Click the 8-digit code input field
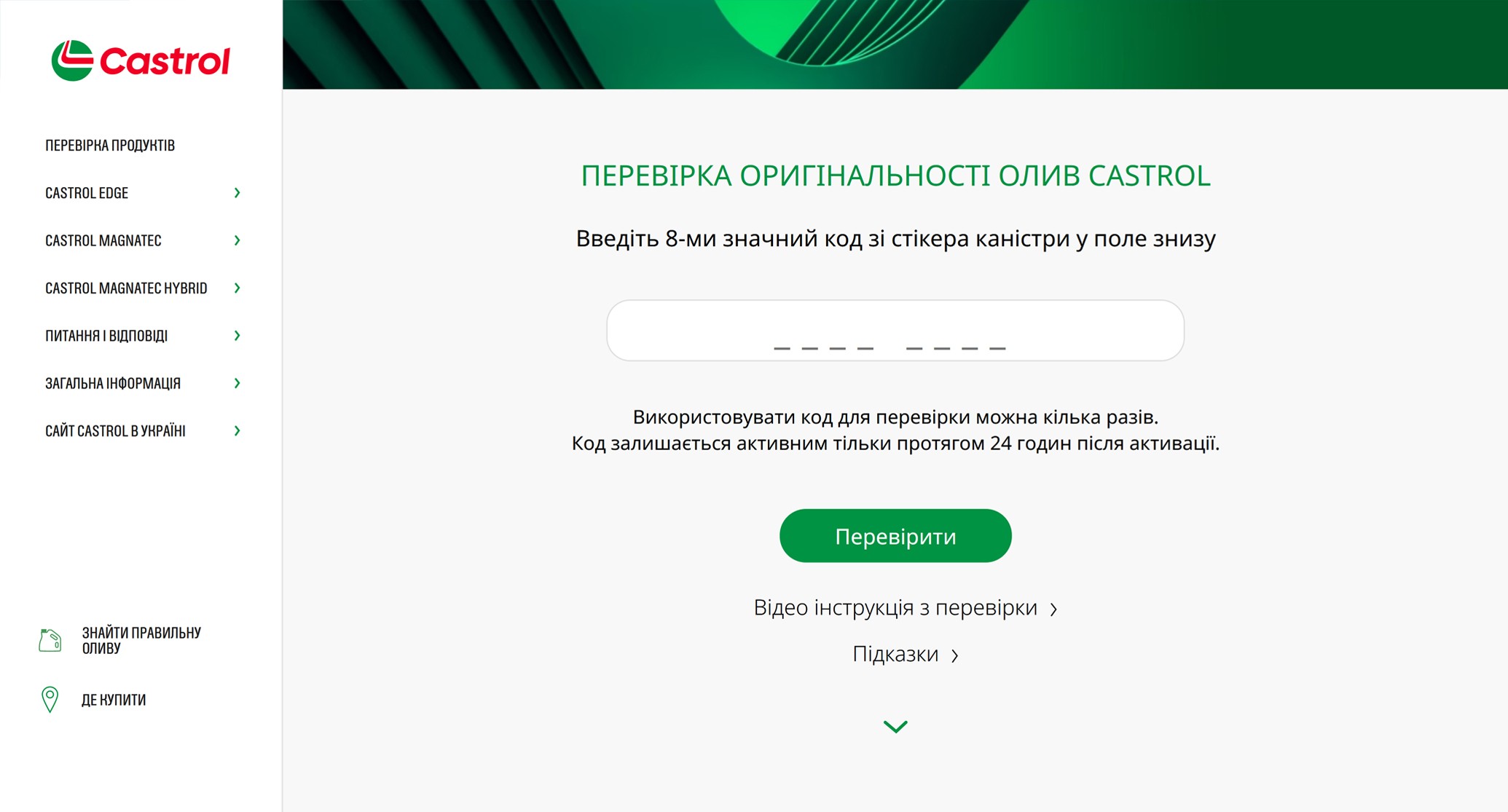This screenshot has width=1508, height=812. (895, 331)
